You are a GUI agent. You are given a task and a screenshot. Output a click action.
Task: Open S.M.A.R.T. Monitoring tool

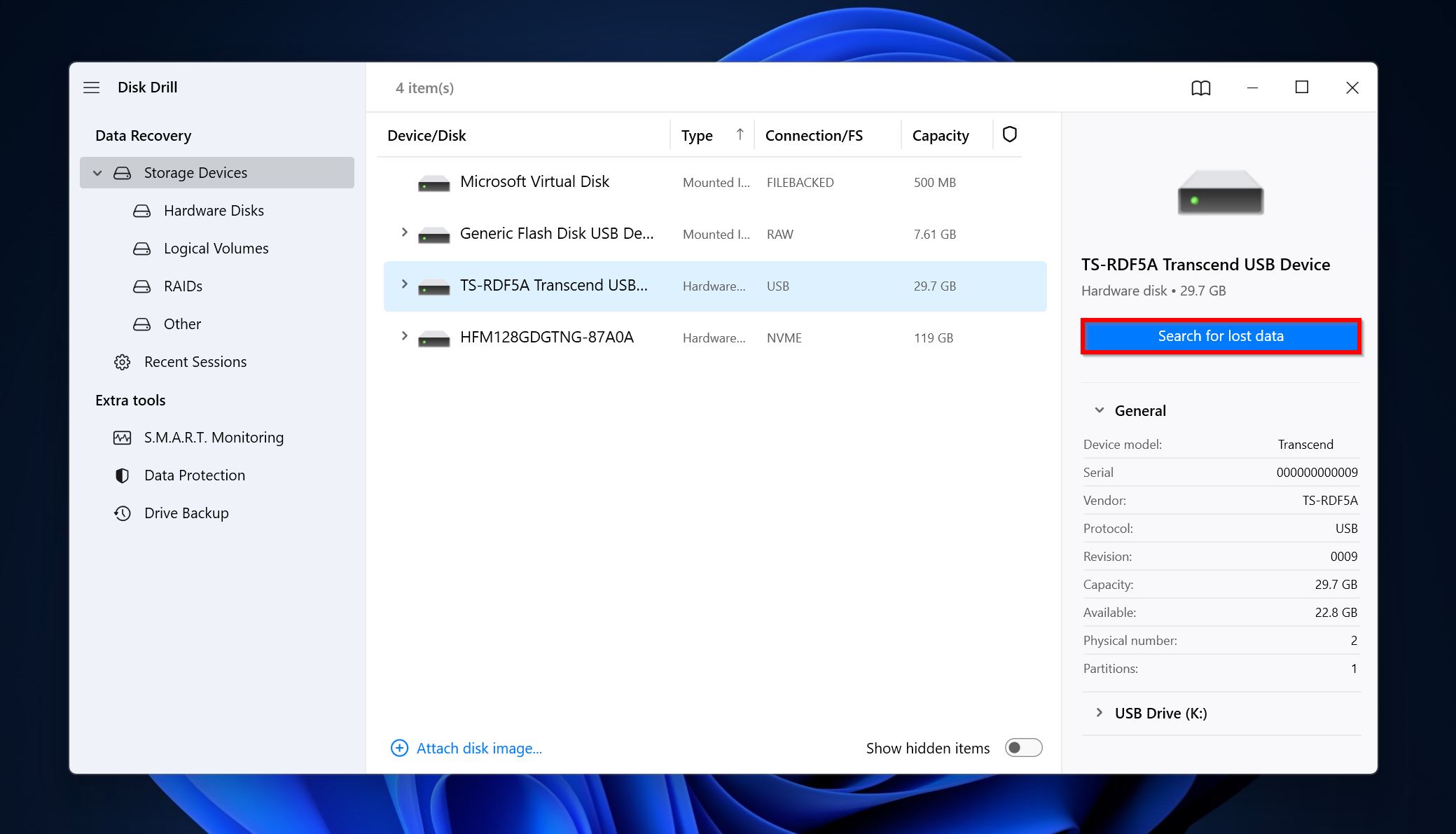tap(214, 438)
